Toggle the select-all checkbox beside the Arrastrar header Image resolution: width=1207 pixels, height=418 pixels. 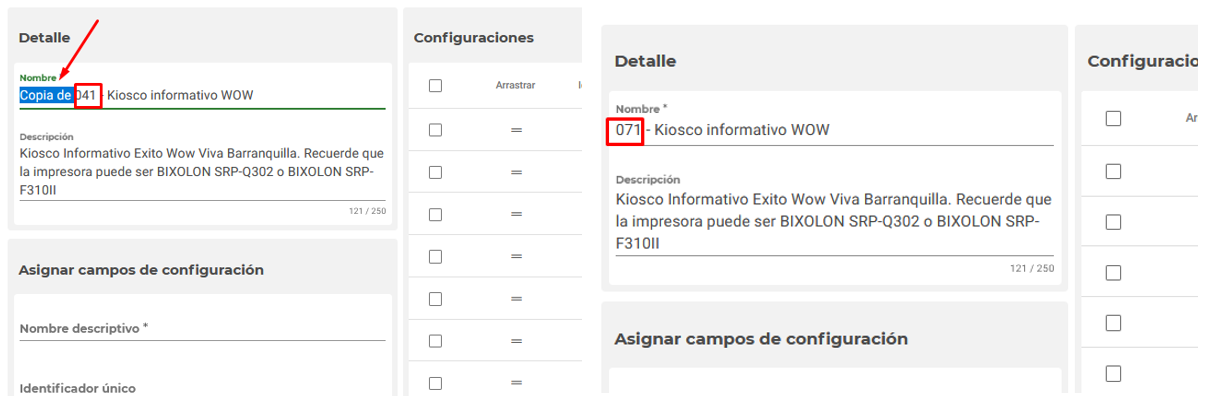(x=435, y=86)
